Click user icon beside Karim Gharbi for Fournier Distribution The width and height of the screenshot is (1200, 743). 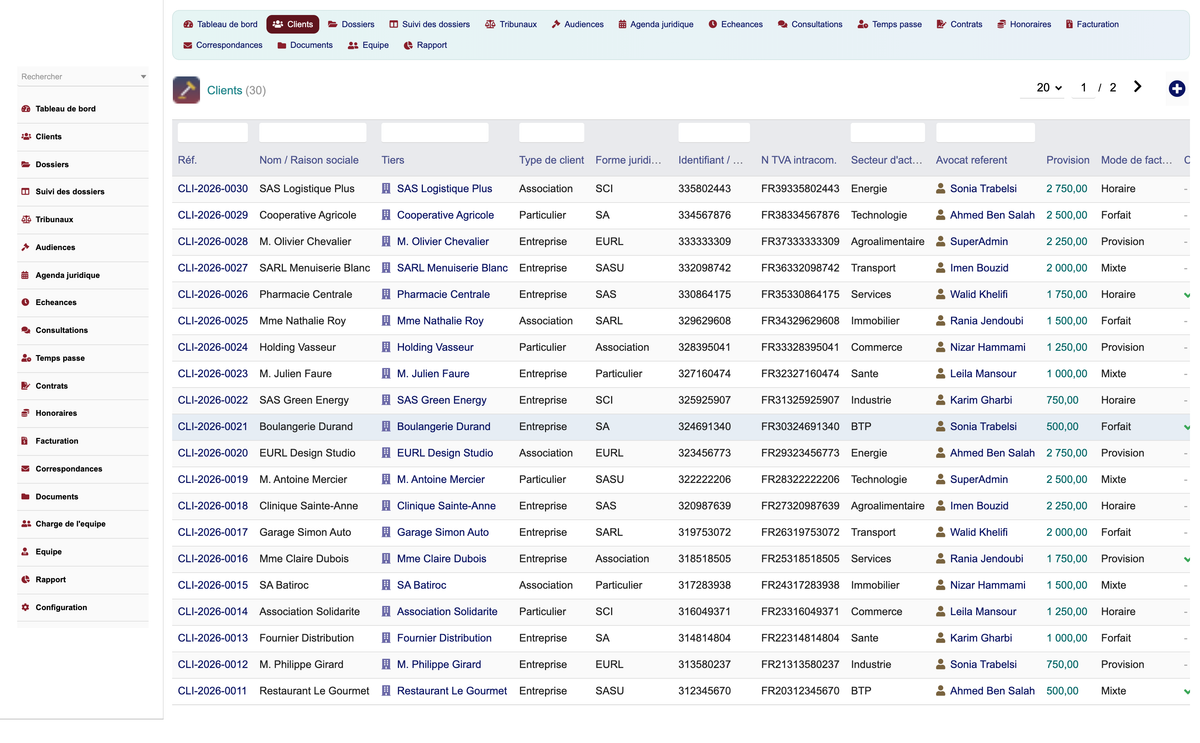click(941, 638)
